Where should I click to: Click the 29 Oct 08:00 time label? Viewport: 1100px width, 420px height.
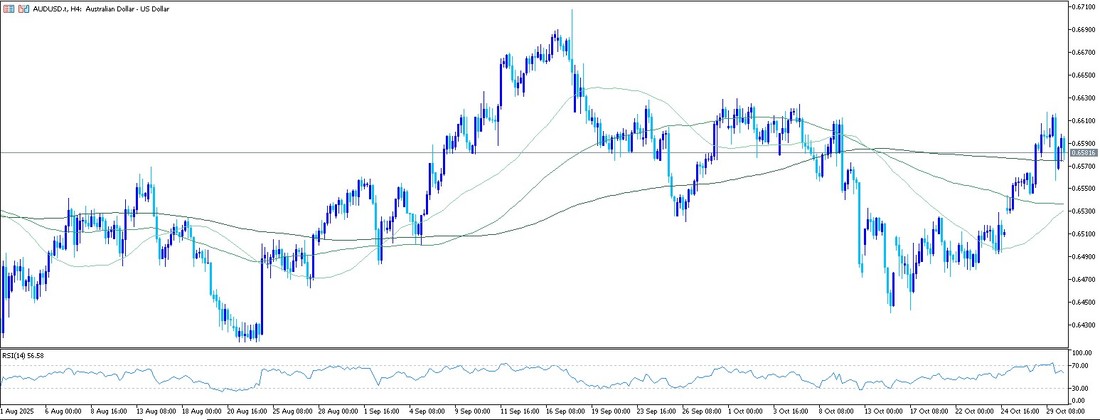coord(1070,411)
